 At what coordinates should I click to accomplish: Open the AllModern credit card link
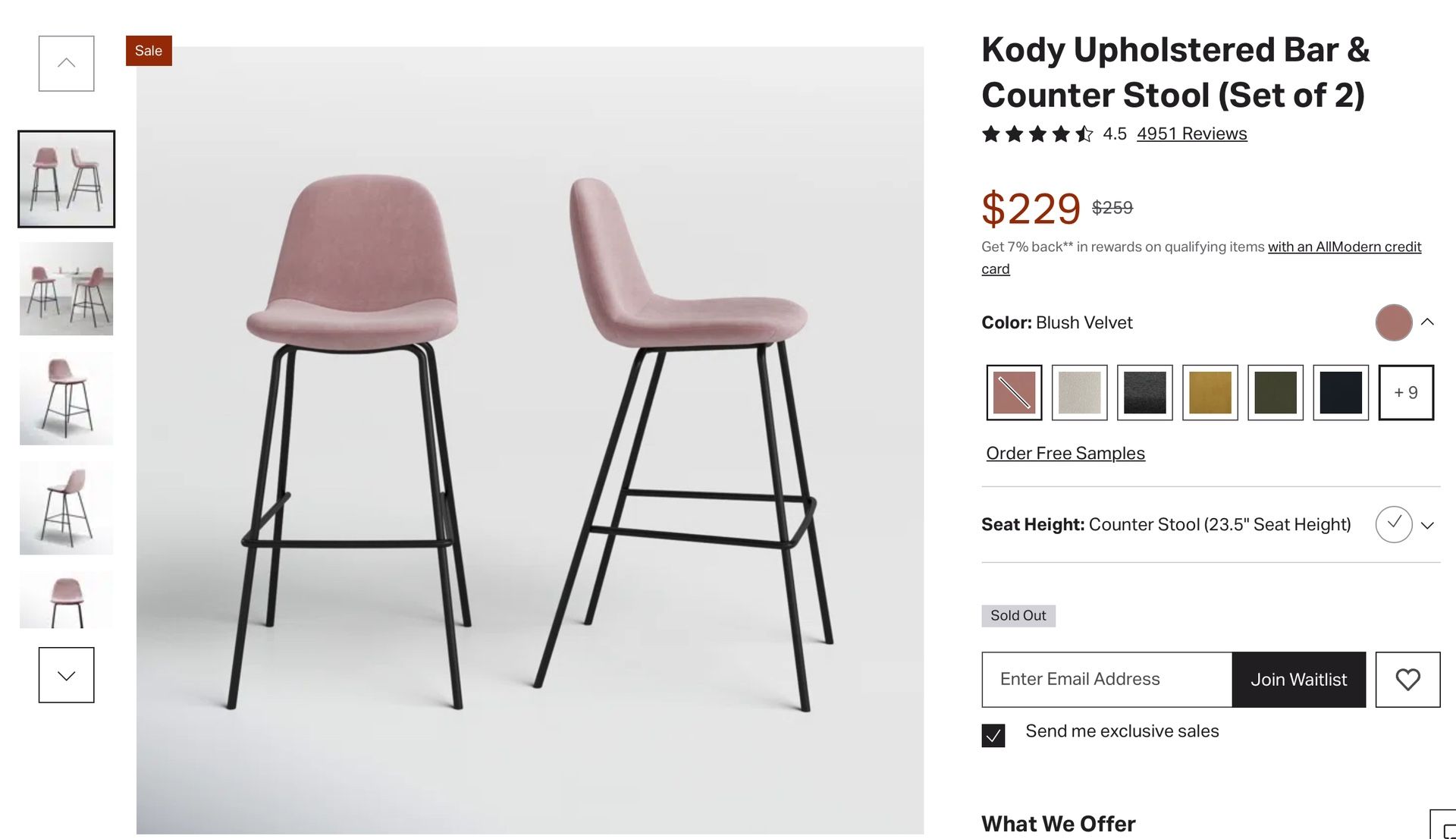pyautogui.click(x=1344, y=247)
